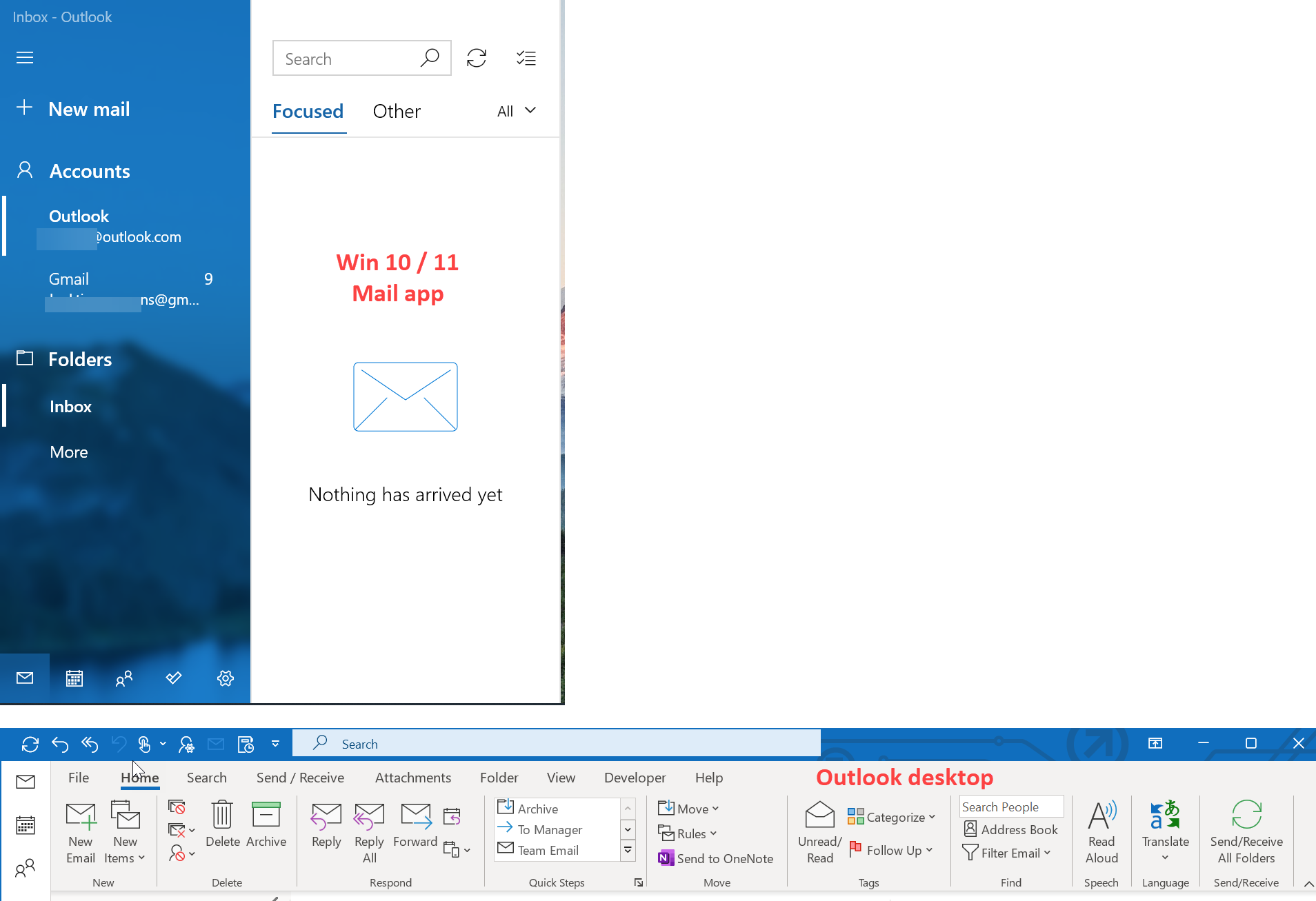
Task: Open Calendar from Mail app bottom bar
Action: point(74,678)
